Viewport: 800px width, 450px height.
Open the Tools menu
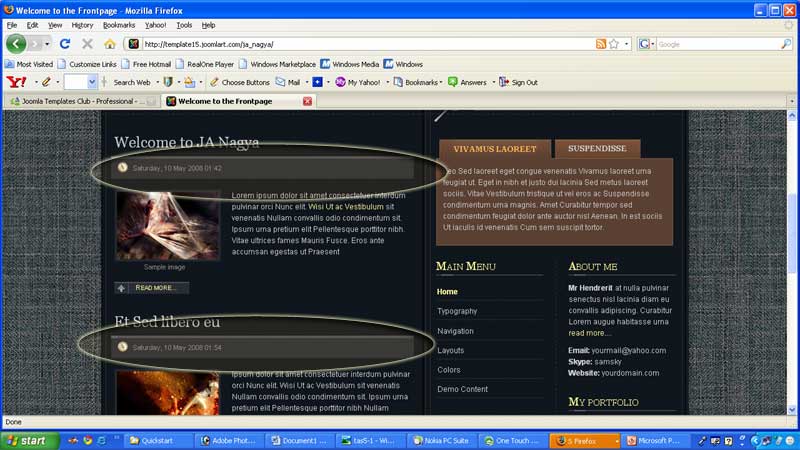coord(184,25)
